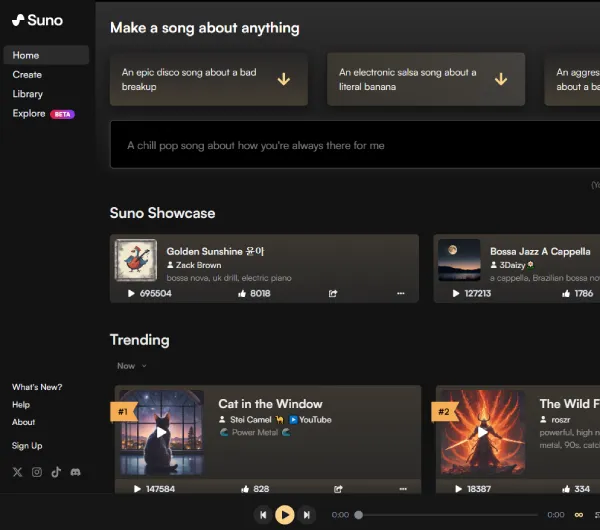Skip to previous track in player
Image resolution: width=600 pixels, height=530 pixels.
point(263,515)
